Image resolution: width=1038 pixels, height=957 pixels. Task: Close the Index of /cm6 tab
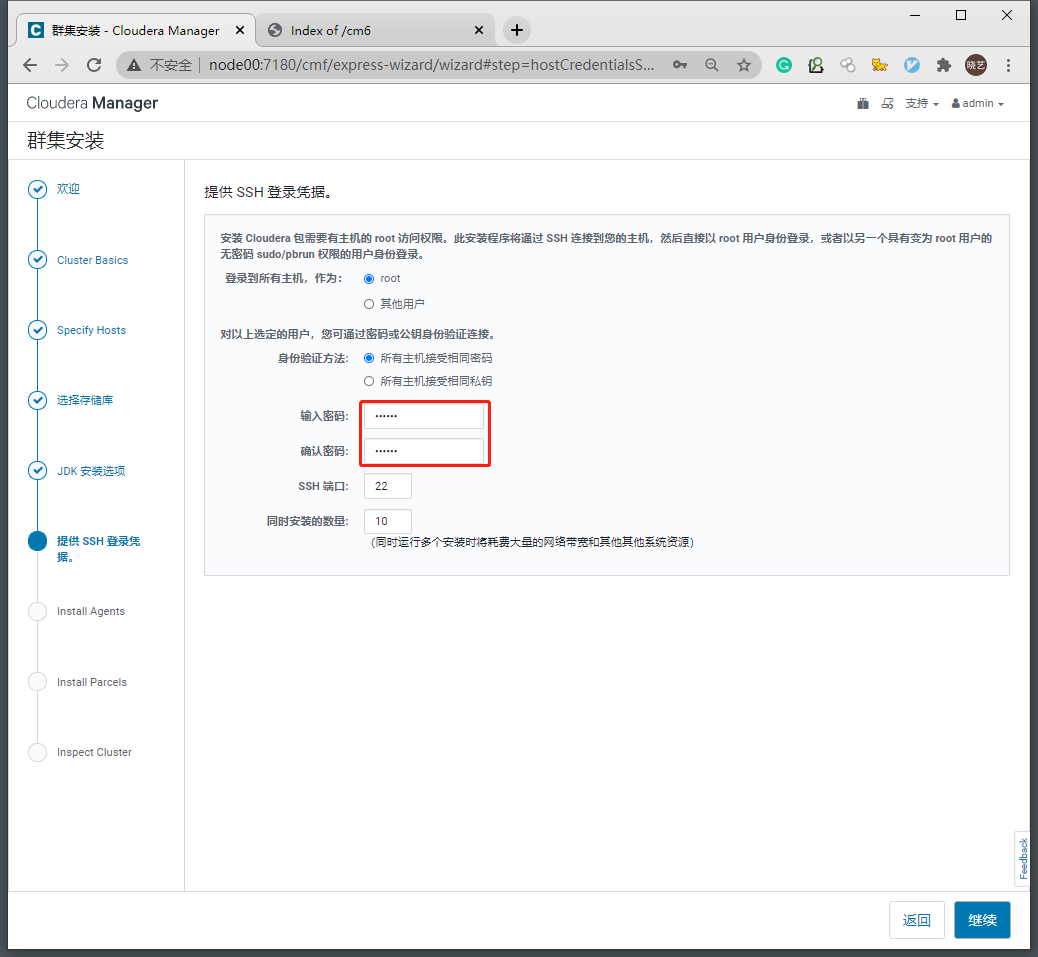(479, 30)
